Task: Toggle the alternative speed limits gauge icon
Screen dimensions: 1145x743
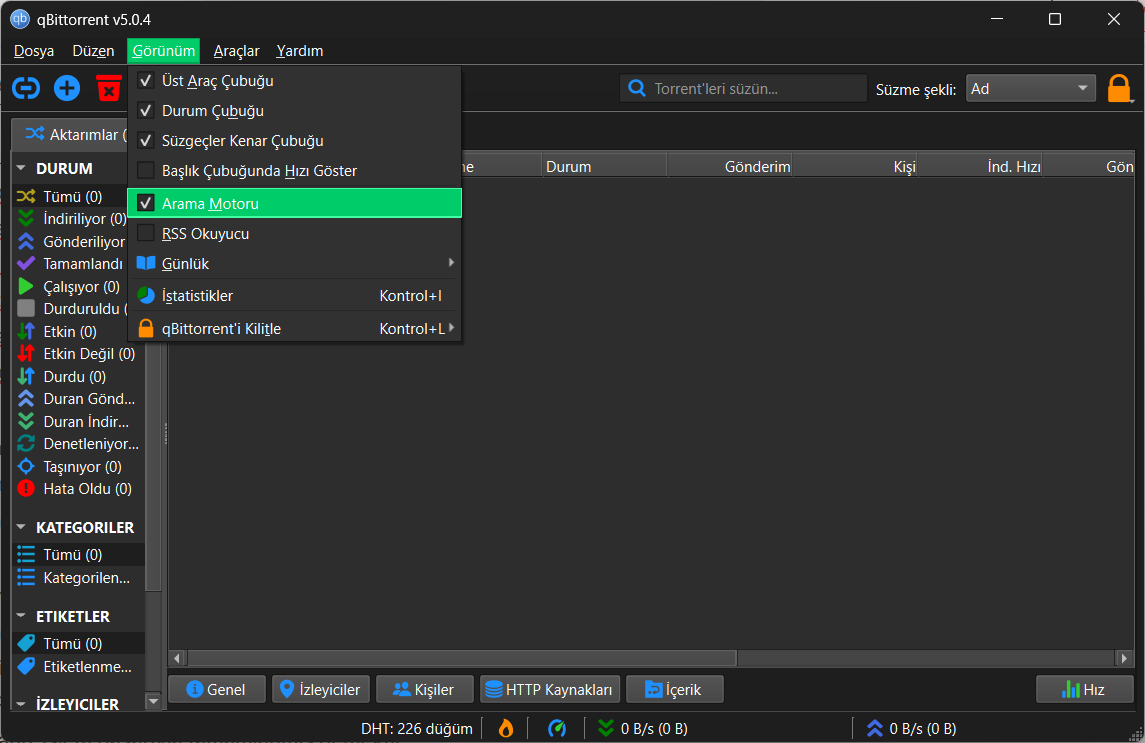Action: coord(556,728)
